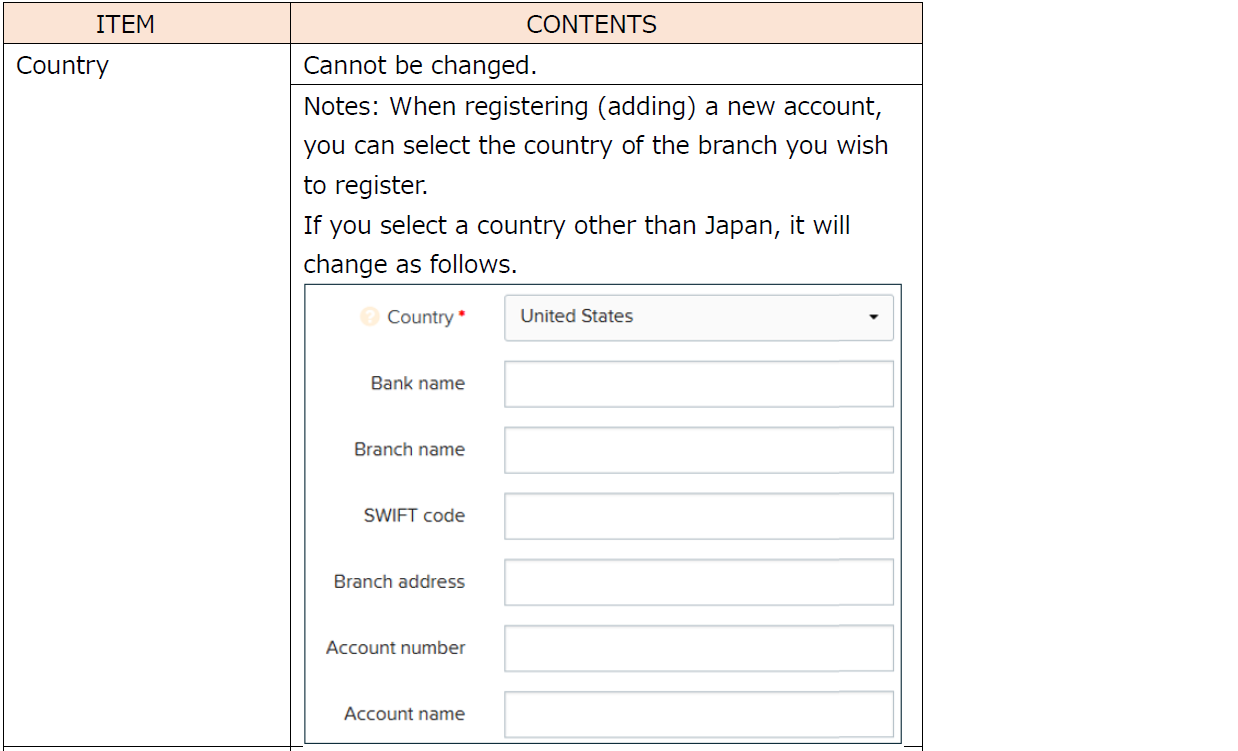Click the Account name label
Screen dimensions: 1238x751
pyautogui.click(x=404, y=713)
